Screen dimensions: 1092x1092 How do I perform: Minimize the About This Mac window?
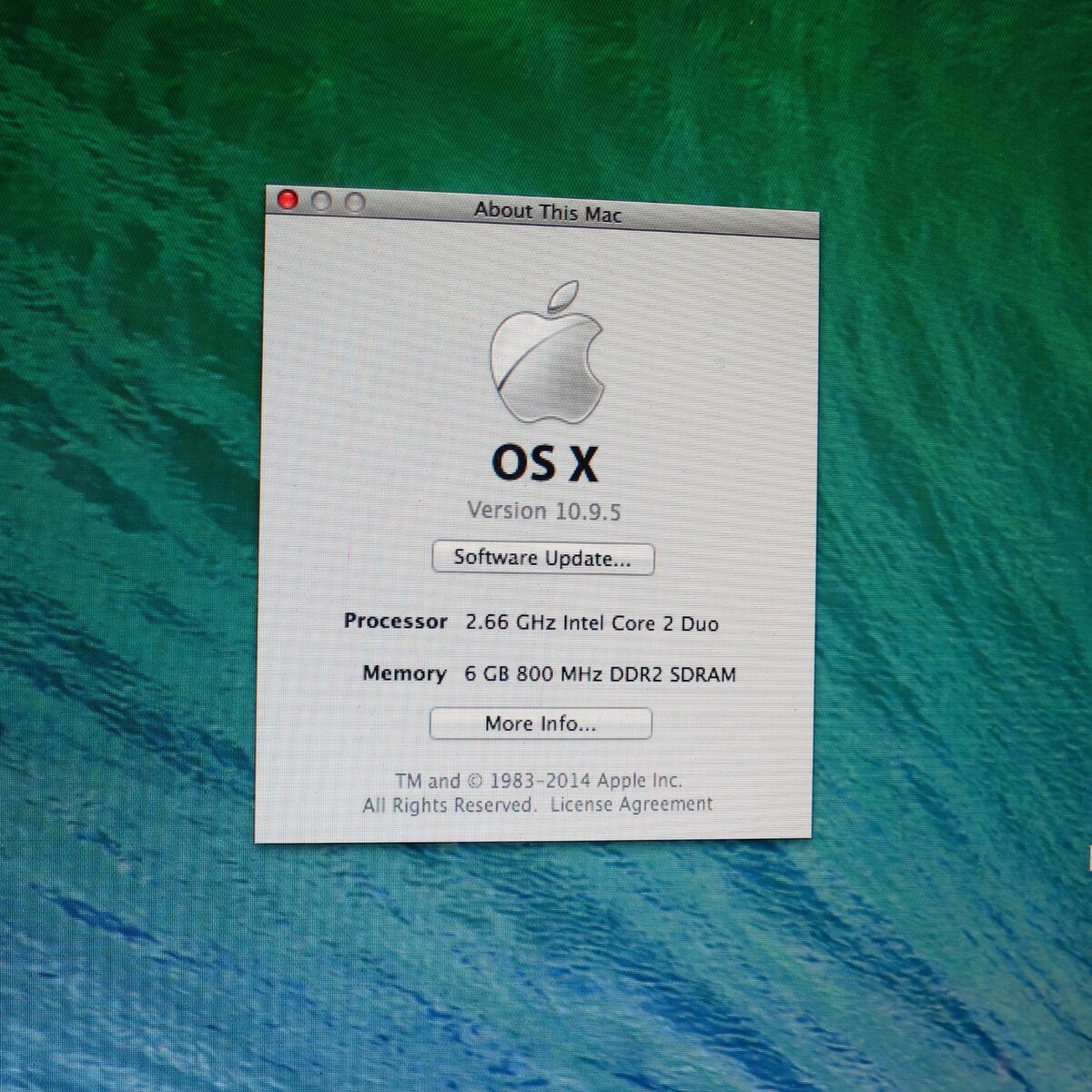point(321,201)
